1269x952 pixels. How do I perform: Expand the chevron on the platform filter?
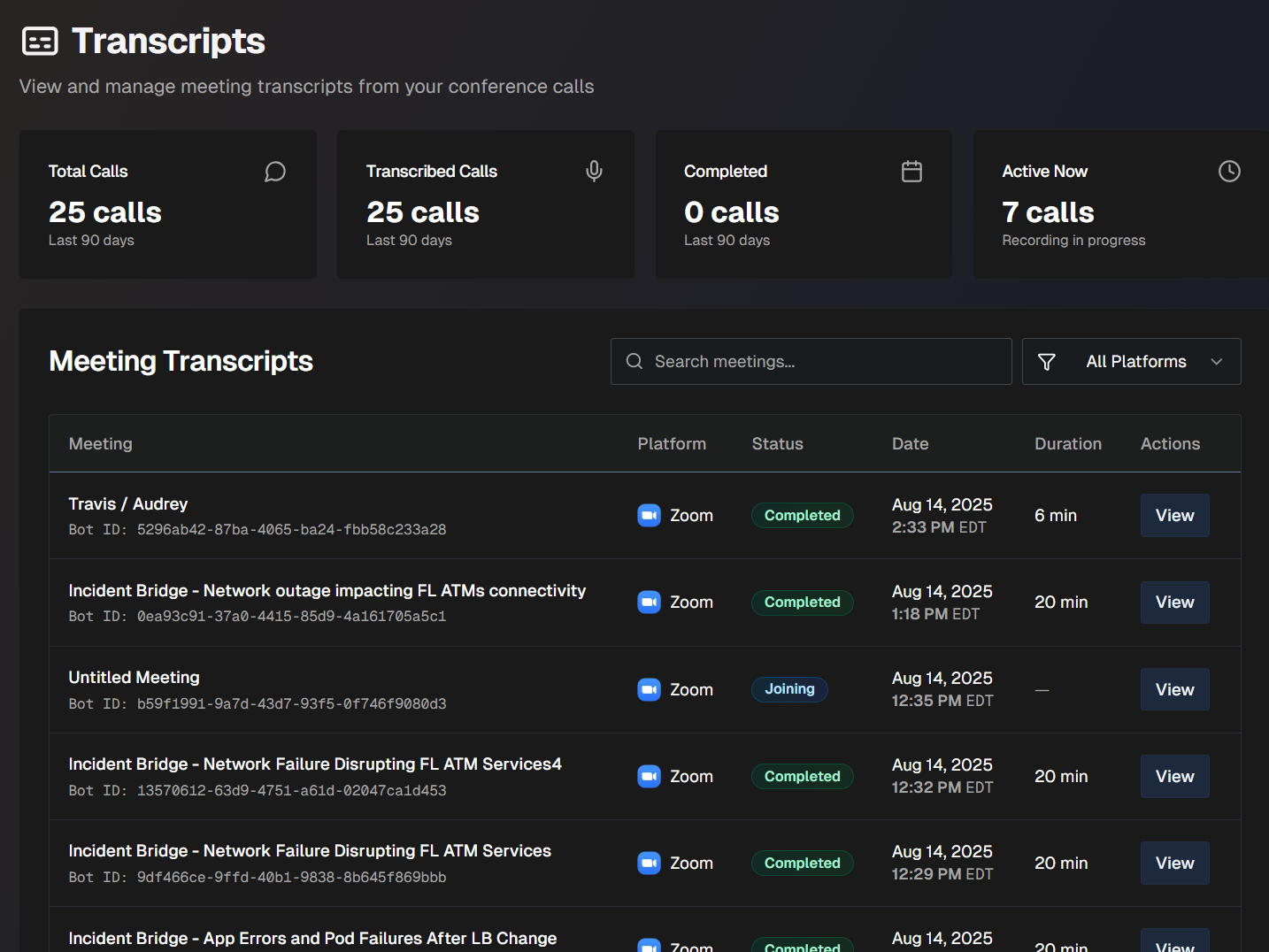pyautogui.click(x=1217, y=362)
